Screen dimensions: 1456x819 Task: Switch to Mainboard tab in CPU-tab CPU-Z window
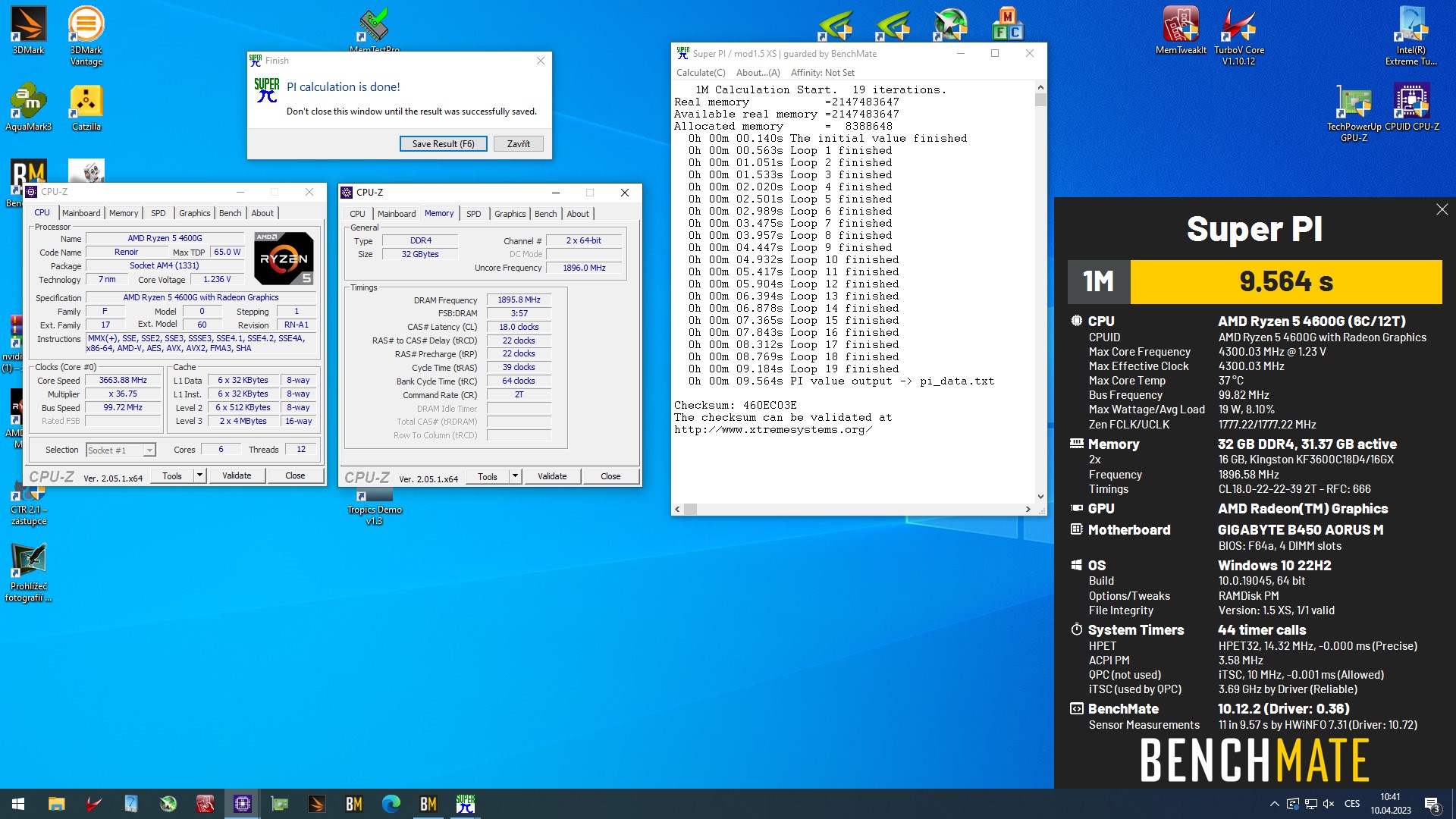pos(81,213)
